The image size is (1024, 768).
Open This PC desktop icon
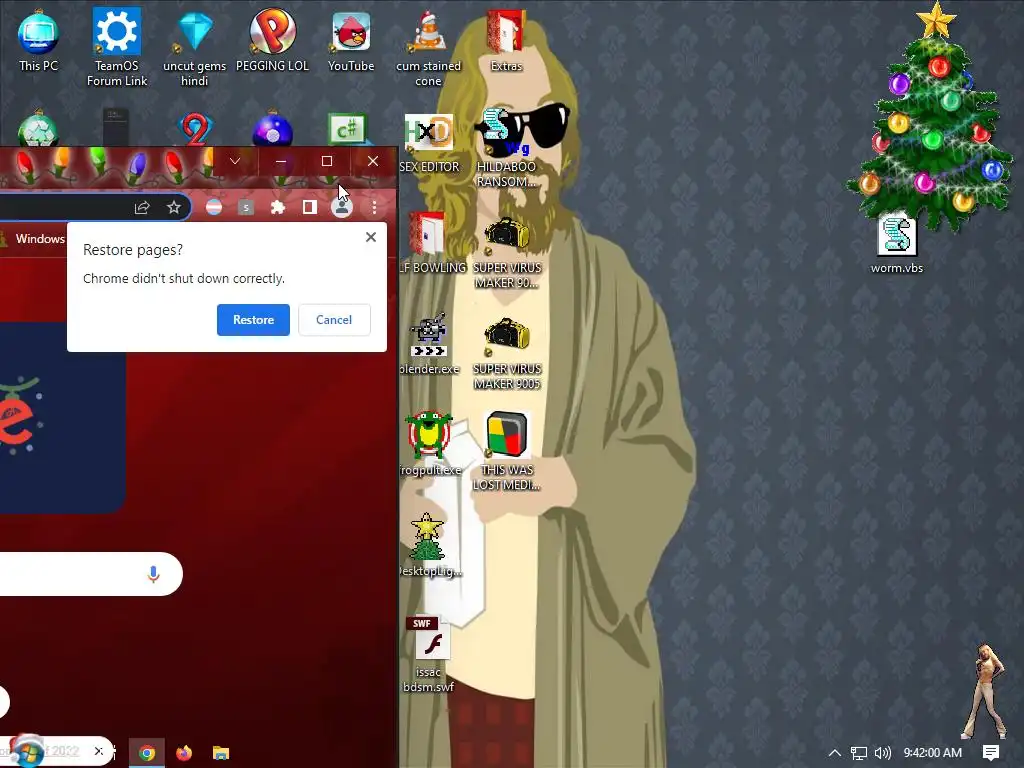pyautogui.click(x=39, y=42)
